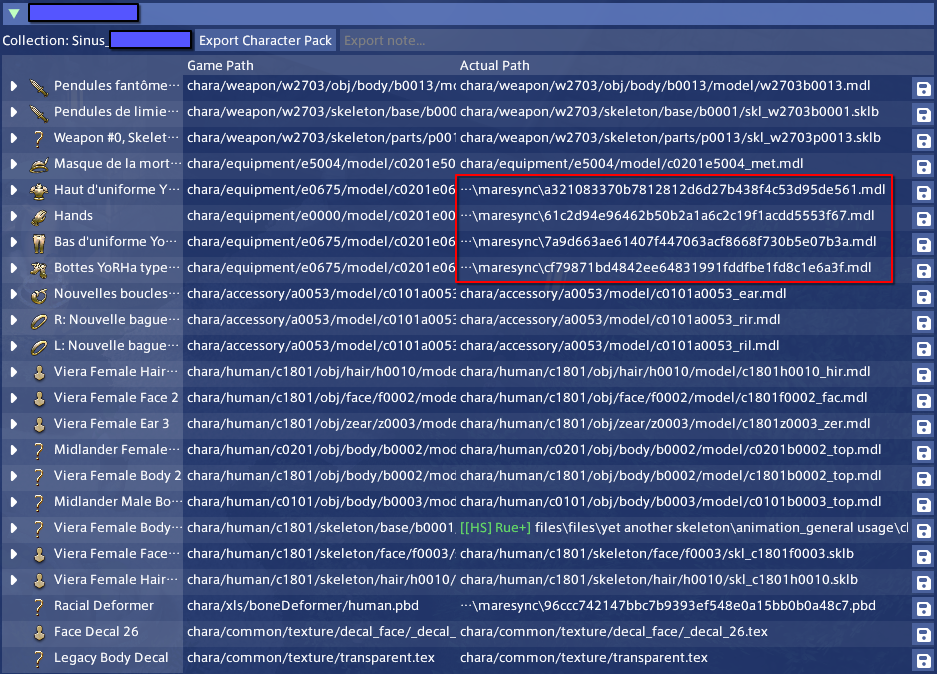Viewport: 937px width, 674px height.
Task: Click the sword icon for Pendules fantôme
Action: [39, 87]
